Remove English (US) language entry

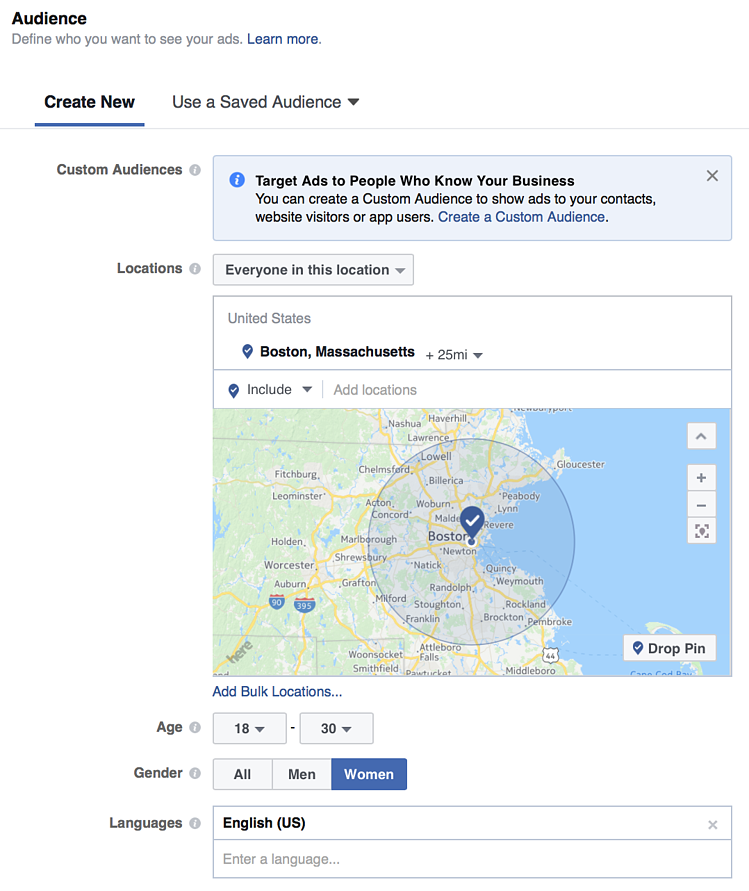pyautogui.click(x=712, y=825)
